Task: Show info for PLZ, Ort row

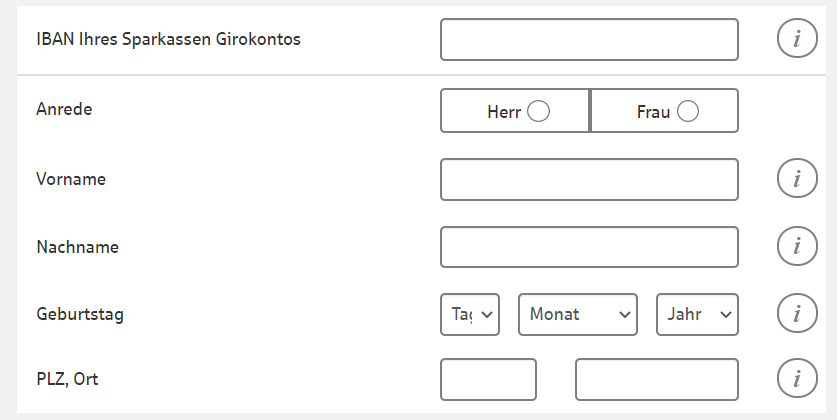Action: click(x=797, y=379)
